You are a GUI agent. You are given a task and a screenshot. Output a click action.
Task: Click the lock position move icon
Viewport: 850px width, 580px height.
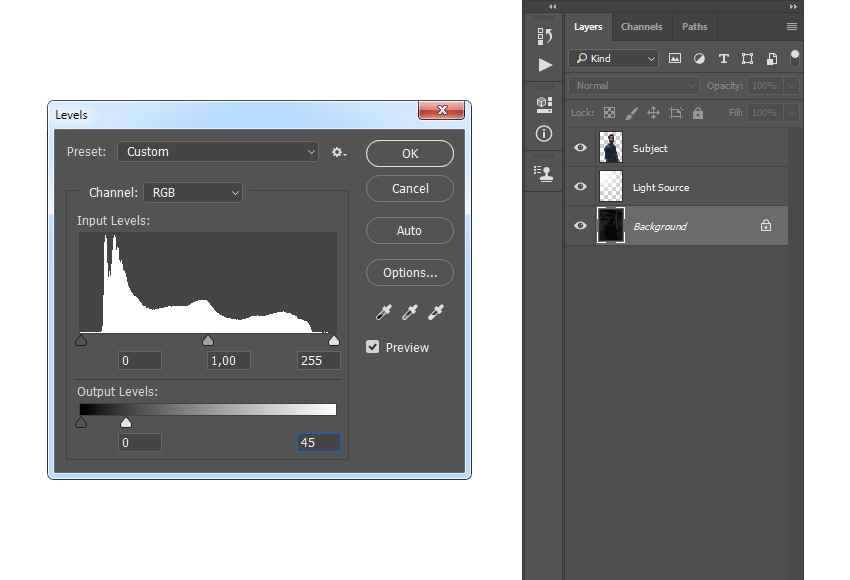653,113
